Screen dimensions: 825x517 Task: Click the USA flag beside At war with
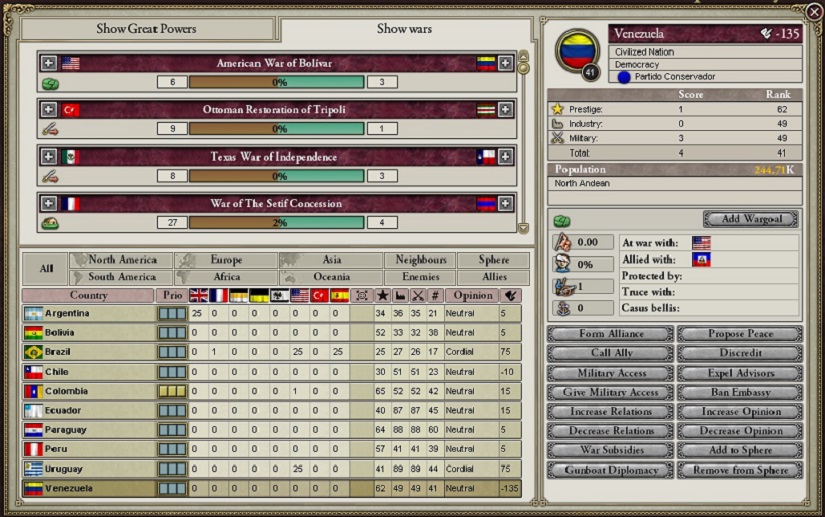coord(701,243)
